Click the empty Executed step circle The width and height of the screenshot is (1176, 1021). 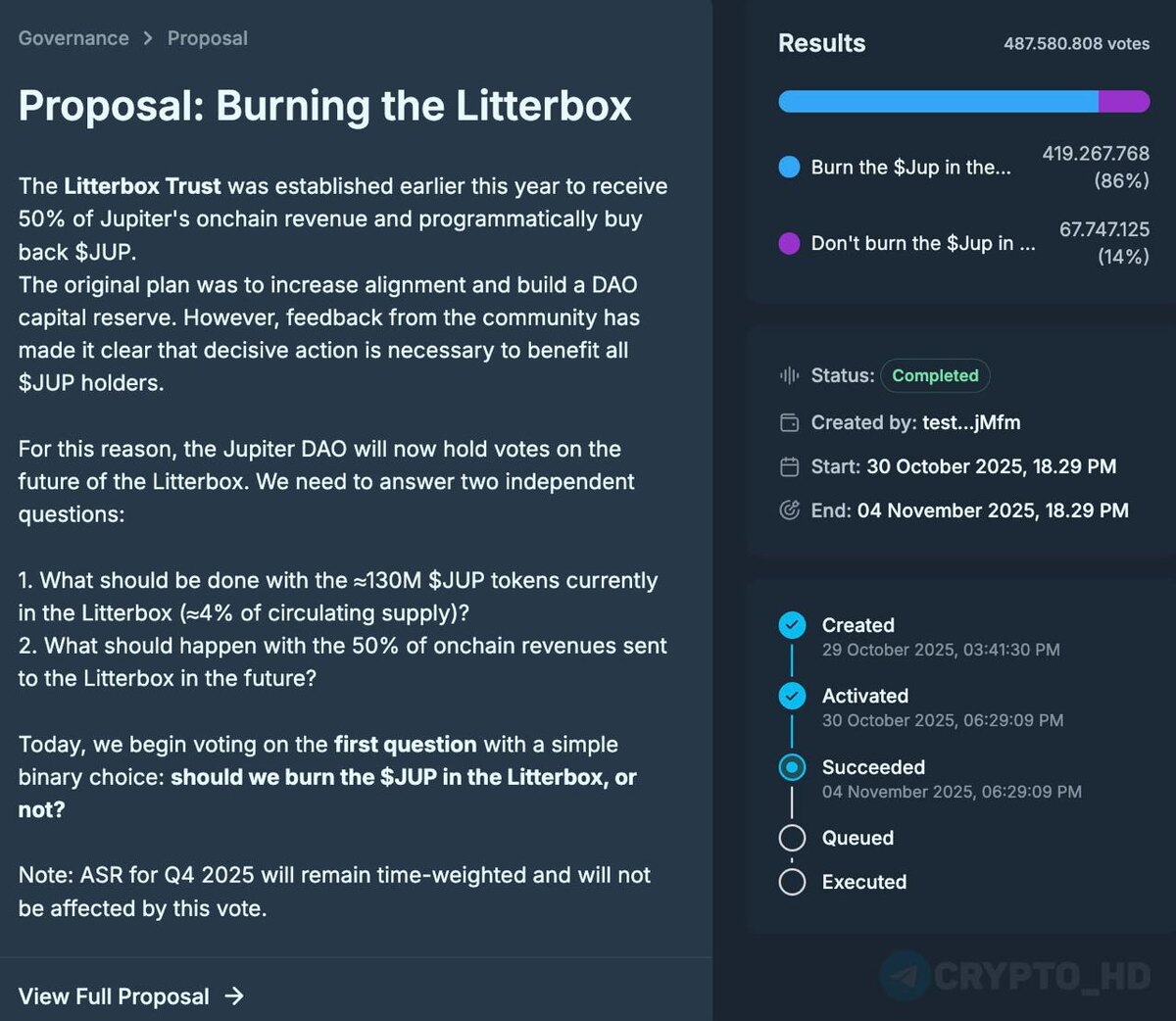pyautogui.click(x=792, y=882)
